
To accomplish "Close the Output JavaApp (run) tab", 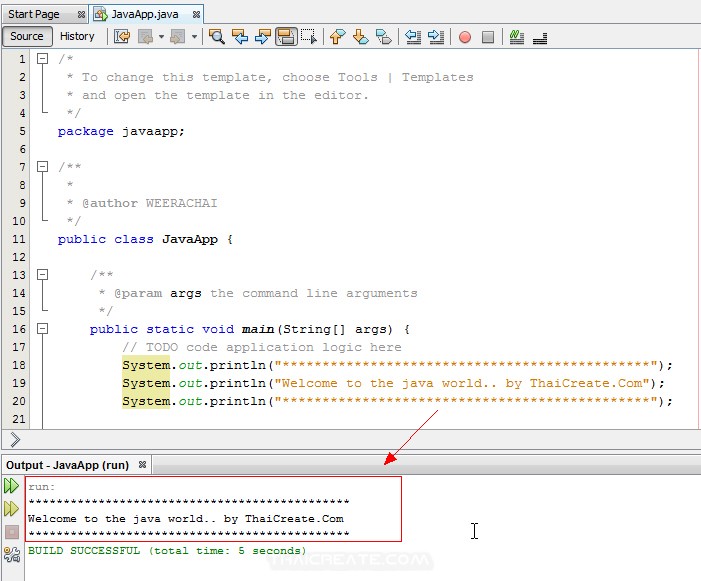I will tap(142, 465).
